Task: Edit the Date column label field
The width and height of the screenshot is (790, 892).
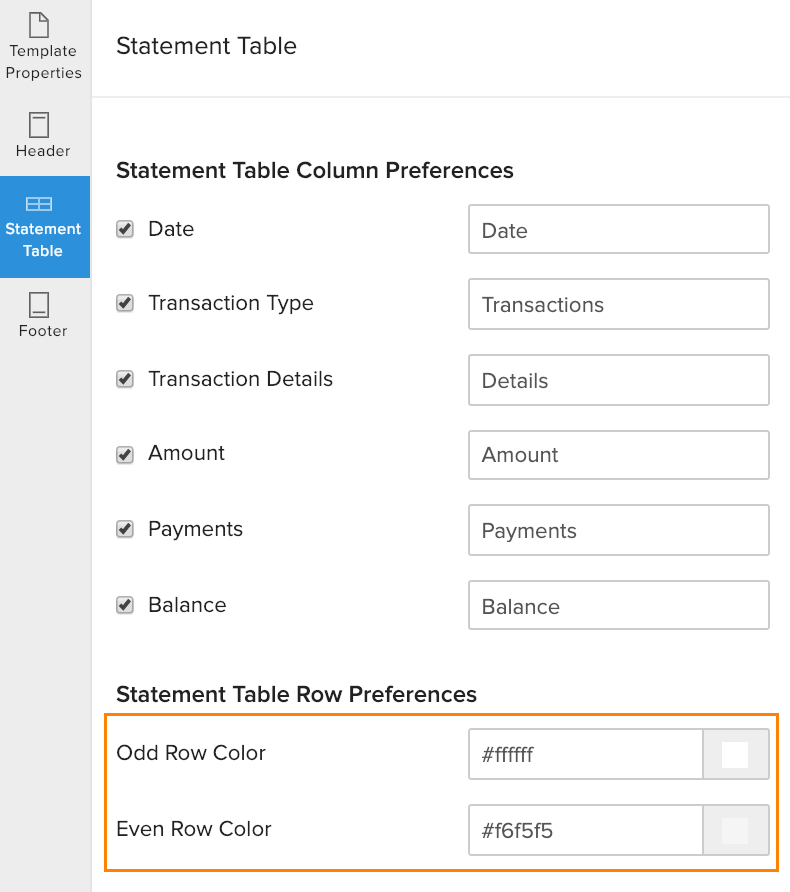Action: [x=618, y=230]
